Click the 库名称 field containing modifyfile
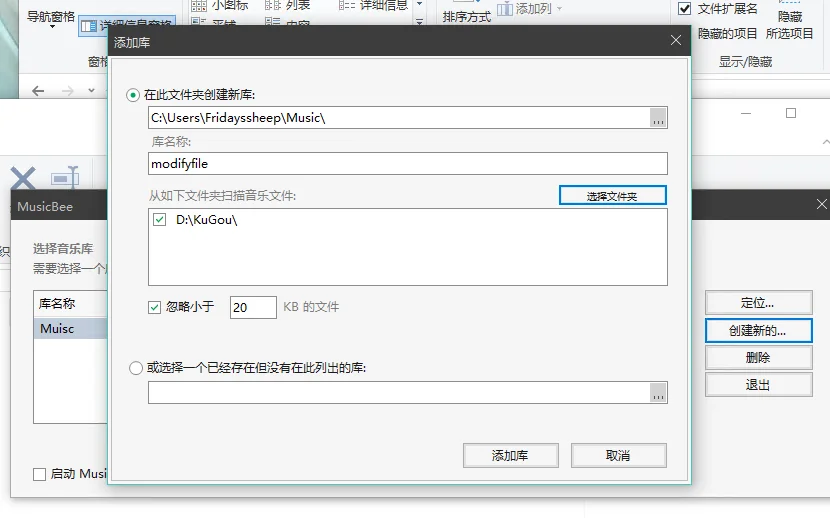 pos(408,163)
